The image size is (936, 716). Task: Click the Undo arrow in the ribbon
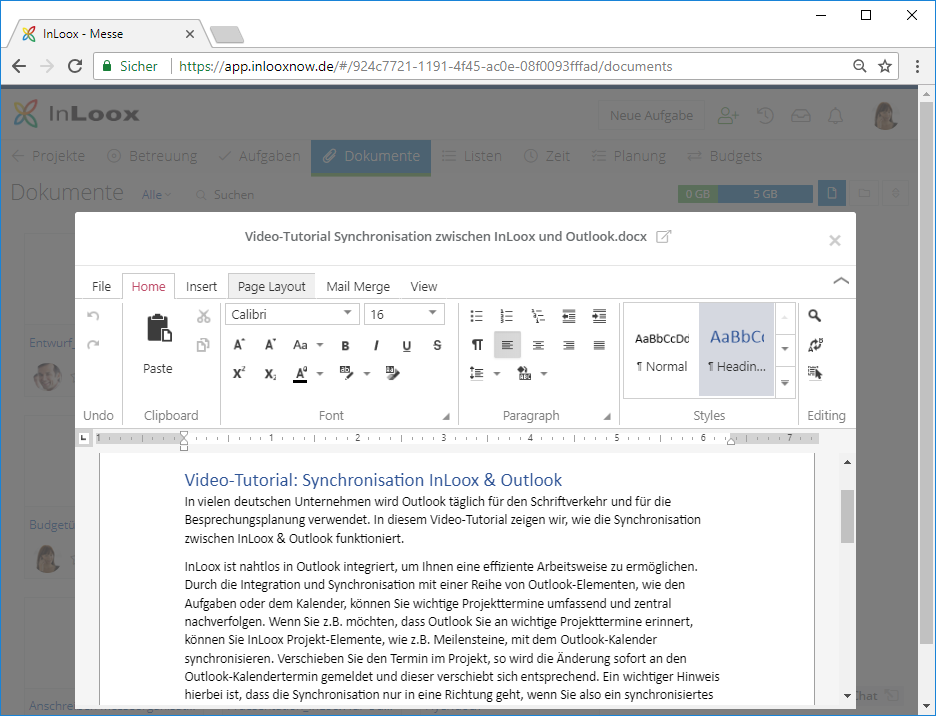coord(93,315)
